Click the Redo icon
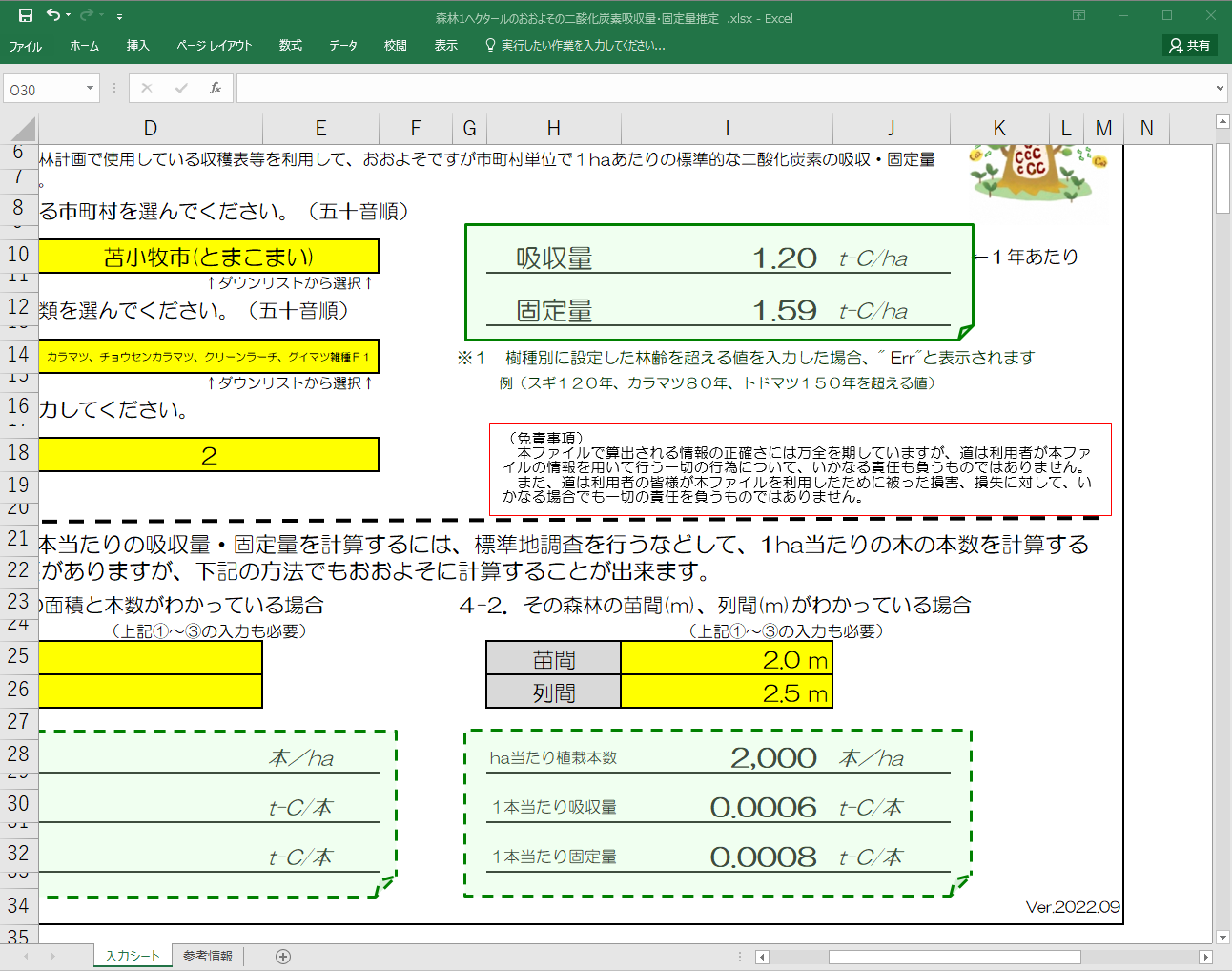 pyautogui.click(x=85, y=12)
